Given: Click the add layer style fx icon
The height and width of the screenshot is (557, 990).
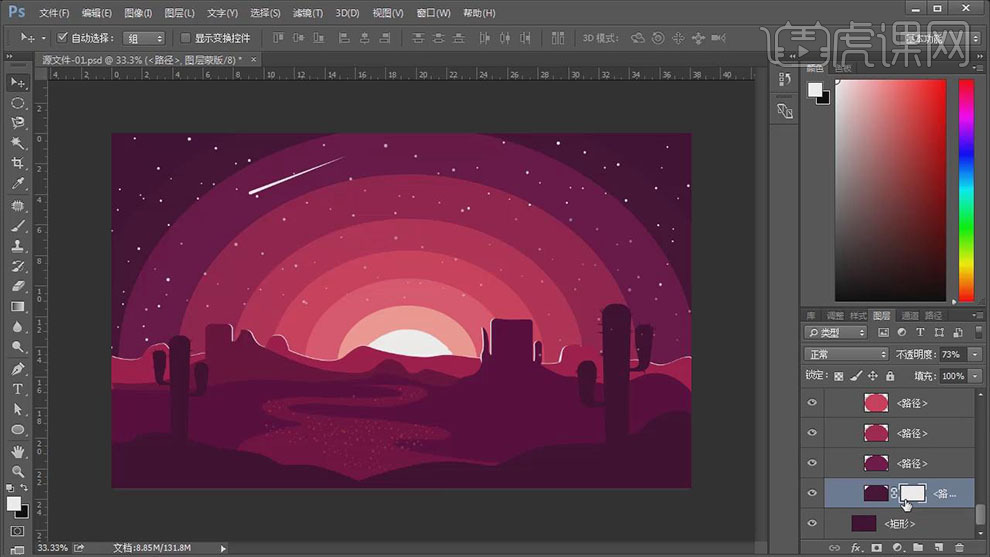Looking at the screenshot, I should pyautogui.click(x=856, y=548).
